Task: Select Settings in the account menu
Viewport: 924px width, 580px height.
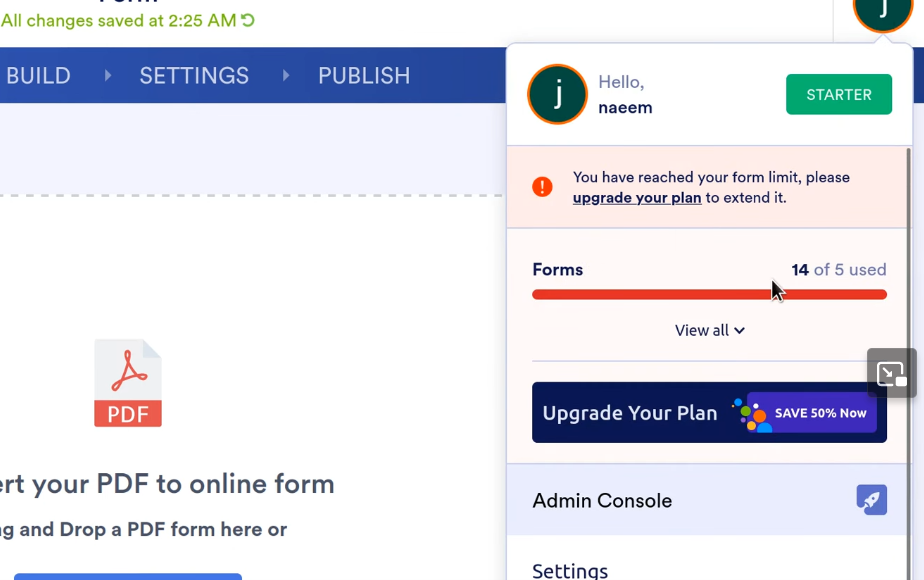Action: coord(570,570)
